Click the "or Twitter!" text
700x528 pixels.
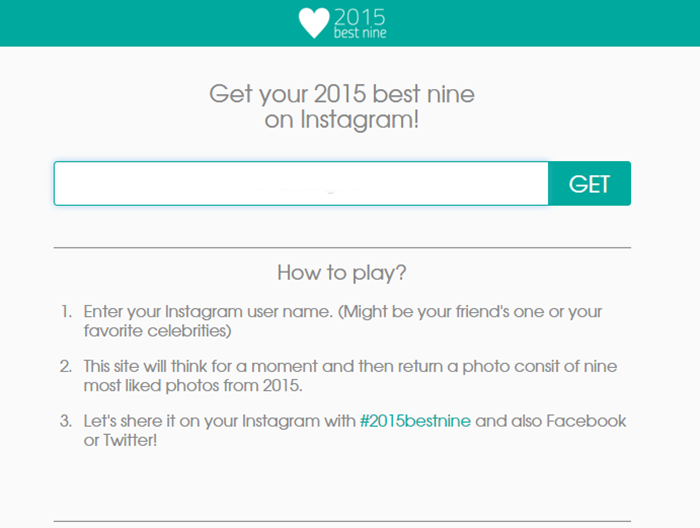tap(121, 441)
